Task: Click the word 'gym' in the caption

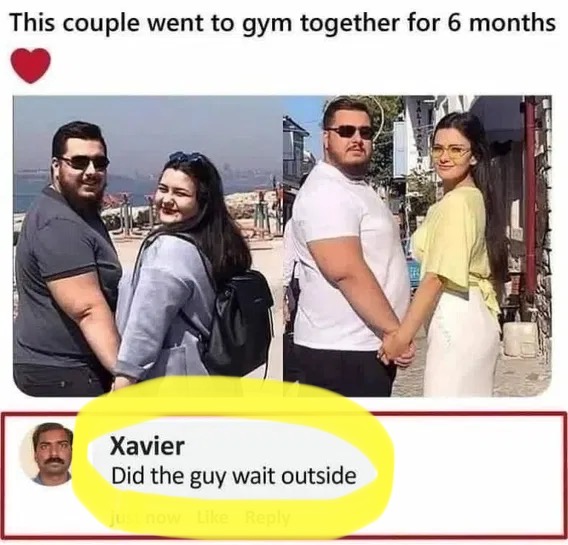Action: (261, 24)
